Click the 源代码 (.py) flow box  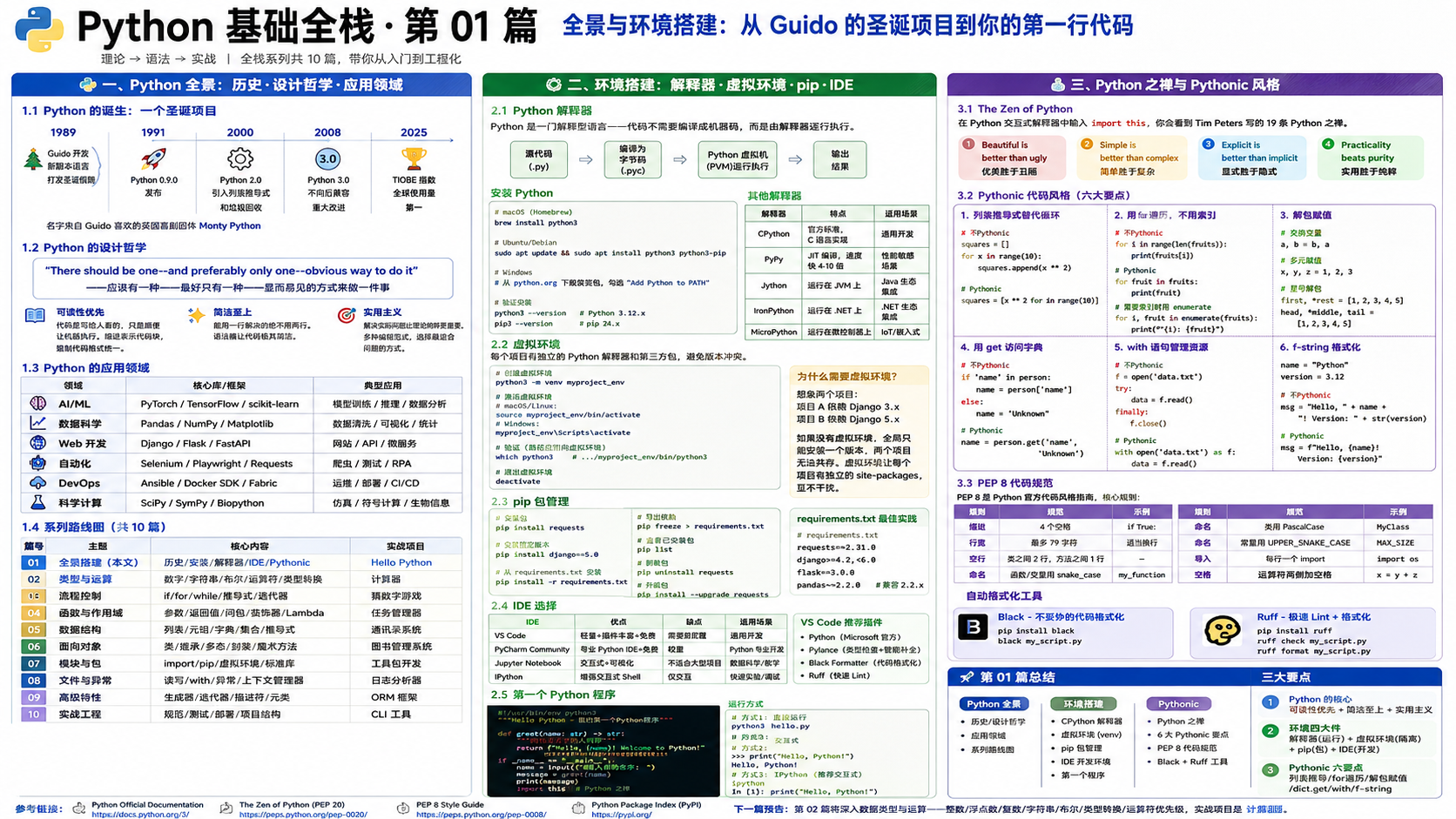(538, 160)
